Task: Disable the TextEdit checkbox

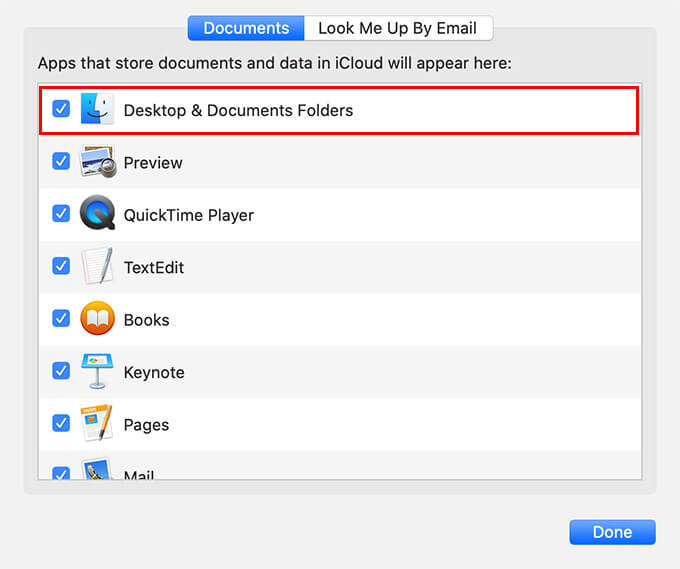Action: (61, 266)
